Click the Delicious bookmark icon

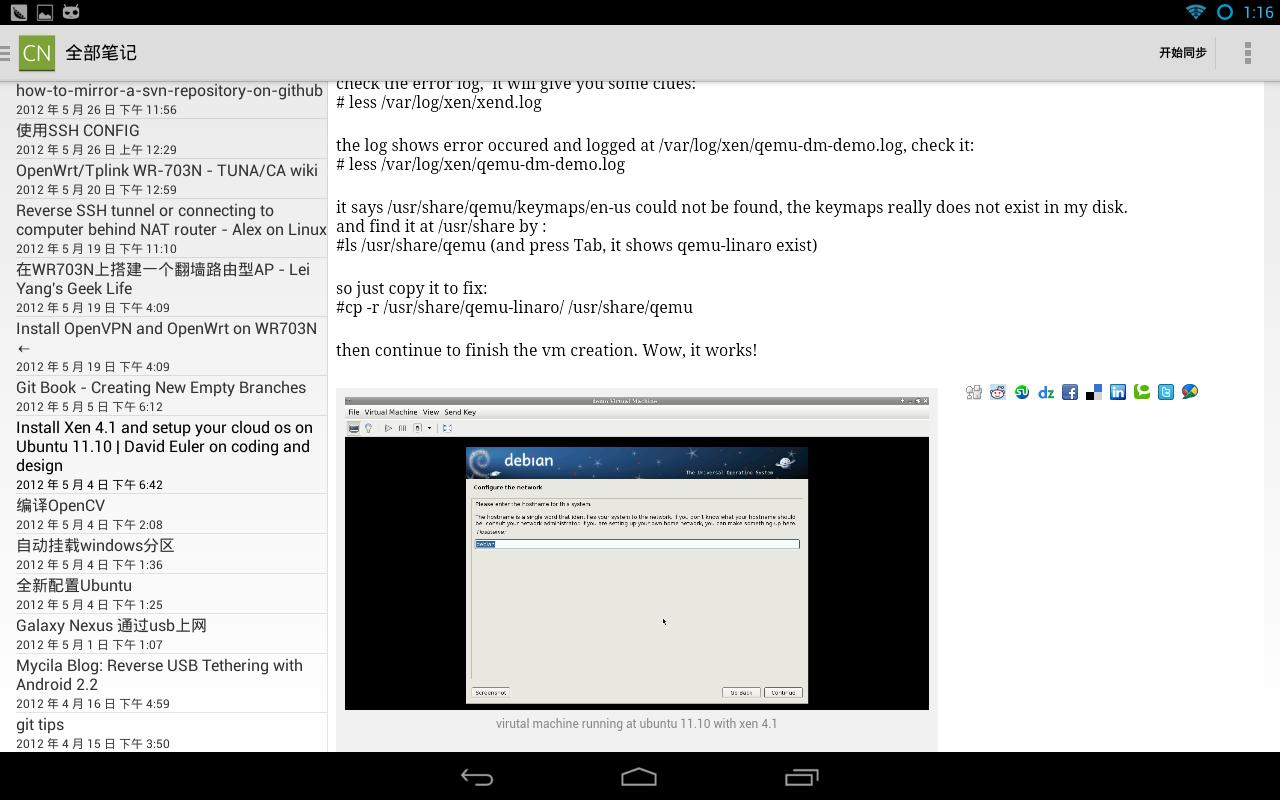pos(1094,392)
